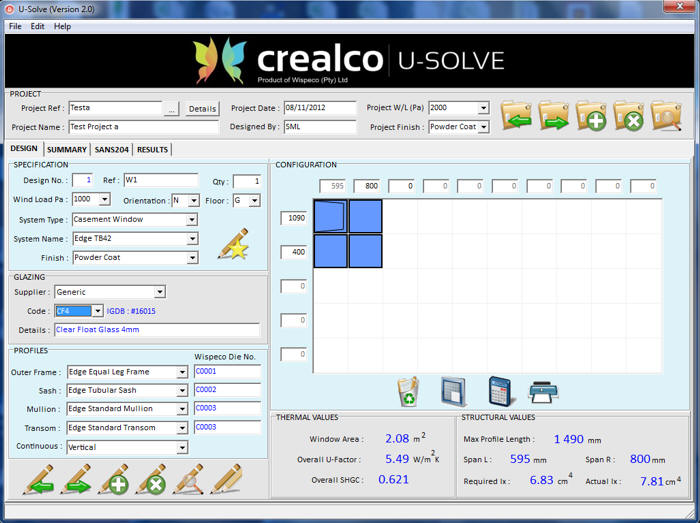Open the Edit menu
This screenshot has height=523, width=700.
click(x=38, y=26)
